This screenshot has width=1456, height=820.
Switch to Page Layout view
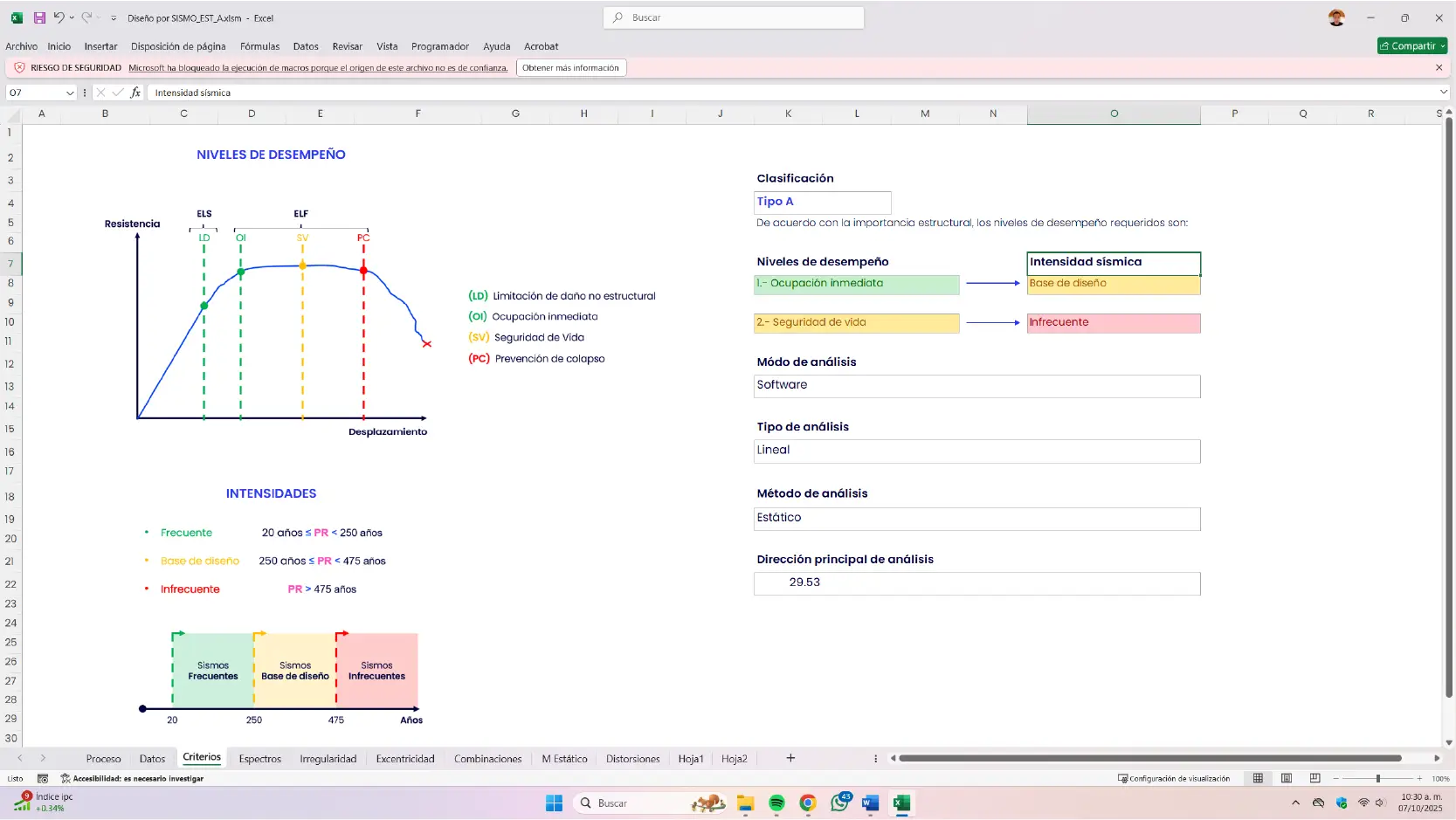[x=1287, y=778]
